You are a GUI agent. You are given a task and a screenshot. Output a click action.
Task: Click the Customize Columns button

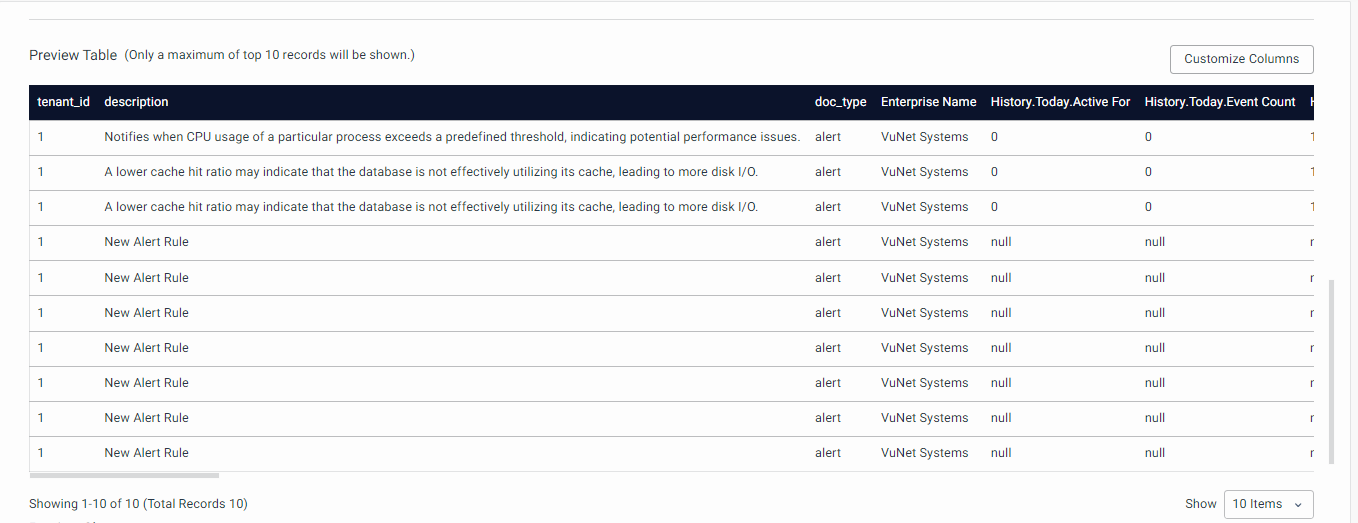(x=1241, y=59)
